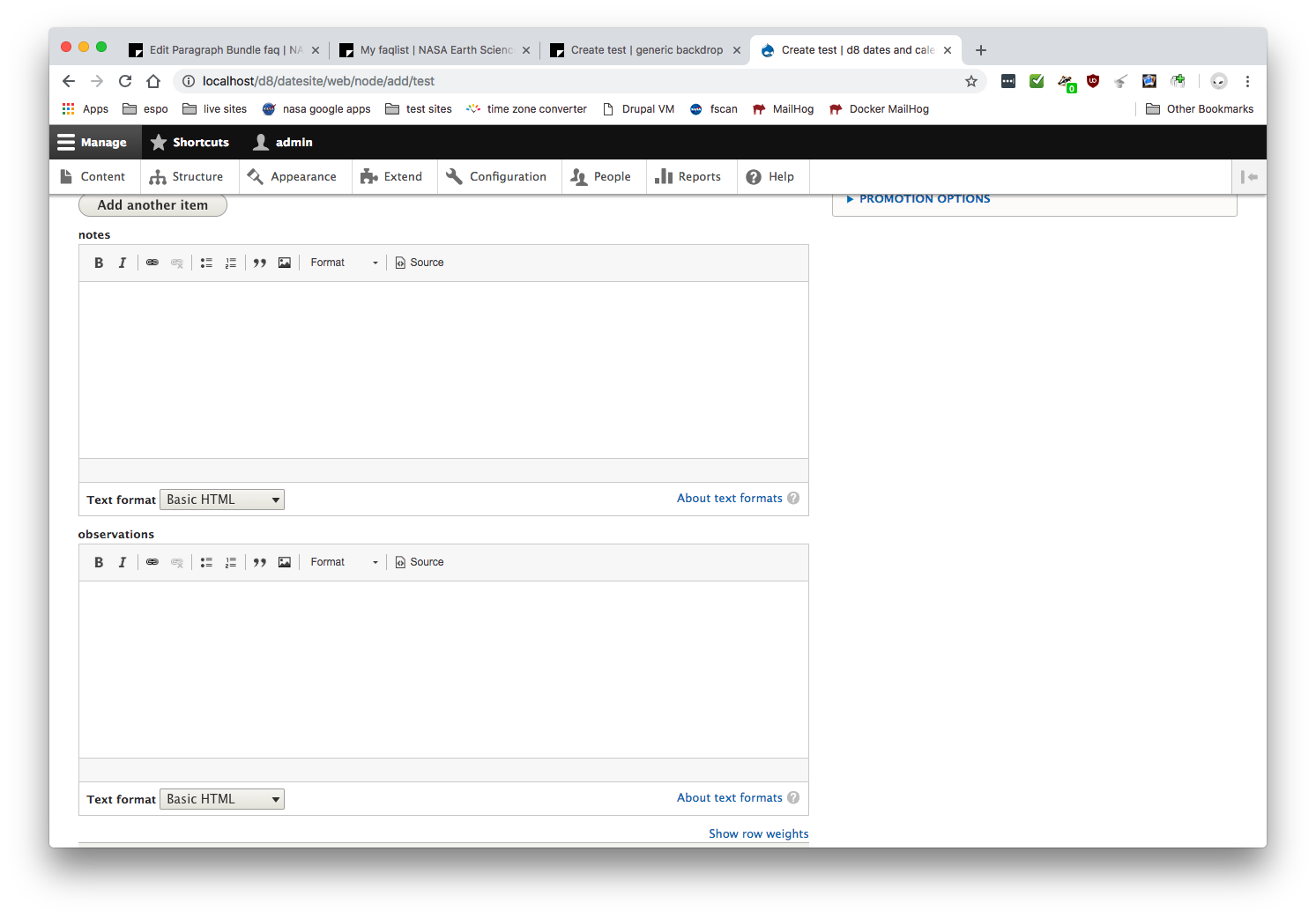Expand the Promotion Options section
The height and width of the screenshot is (918, 1316).
[923, 198]
